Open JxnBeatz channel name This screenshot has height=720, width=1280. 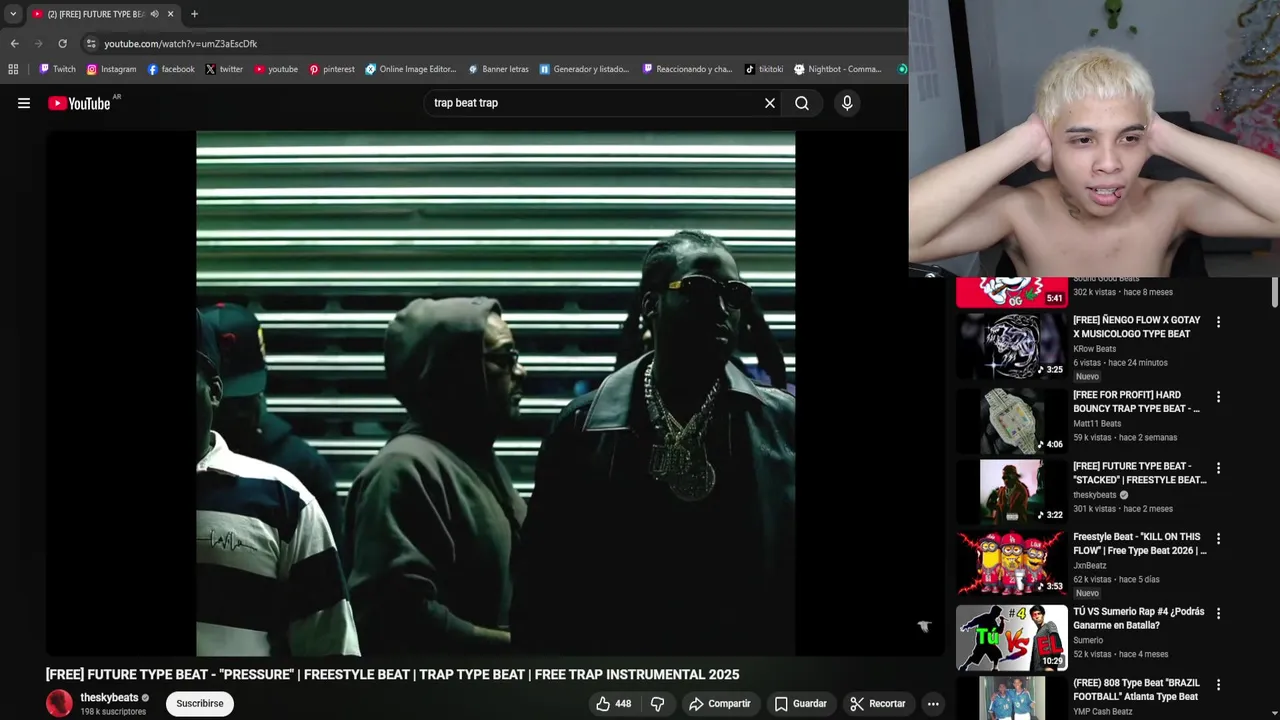(1088, 566)
